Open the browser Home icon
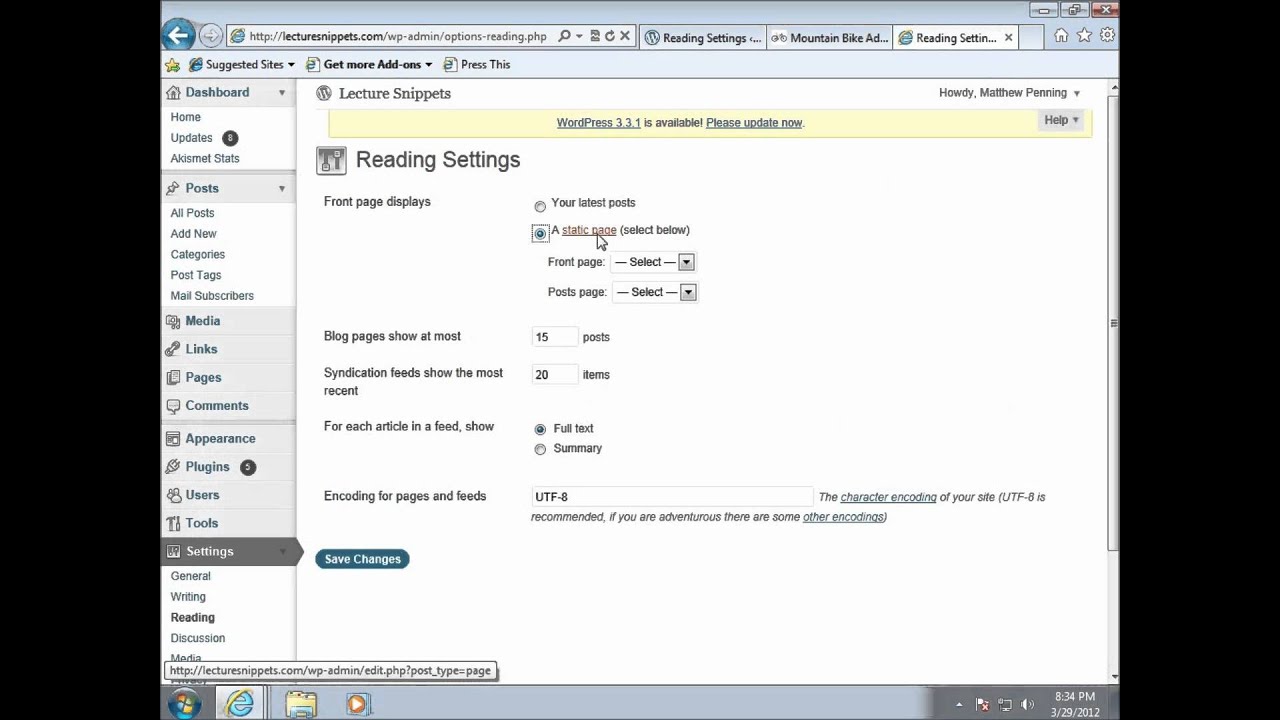The image size is (1280, 720). (x=1061, y=36)
